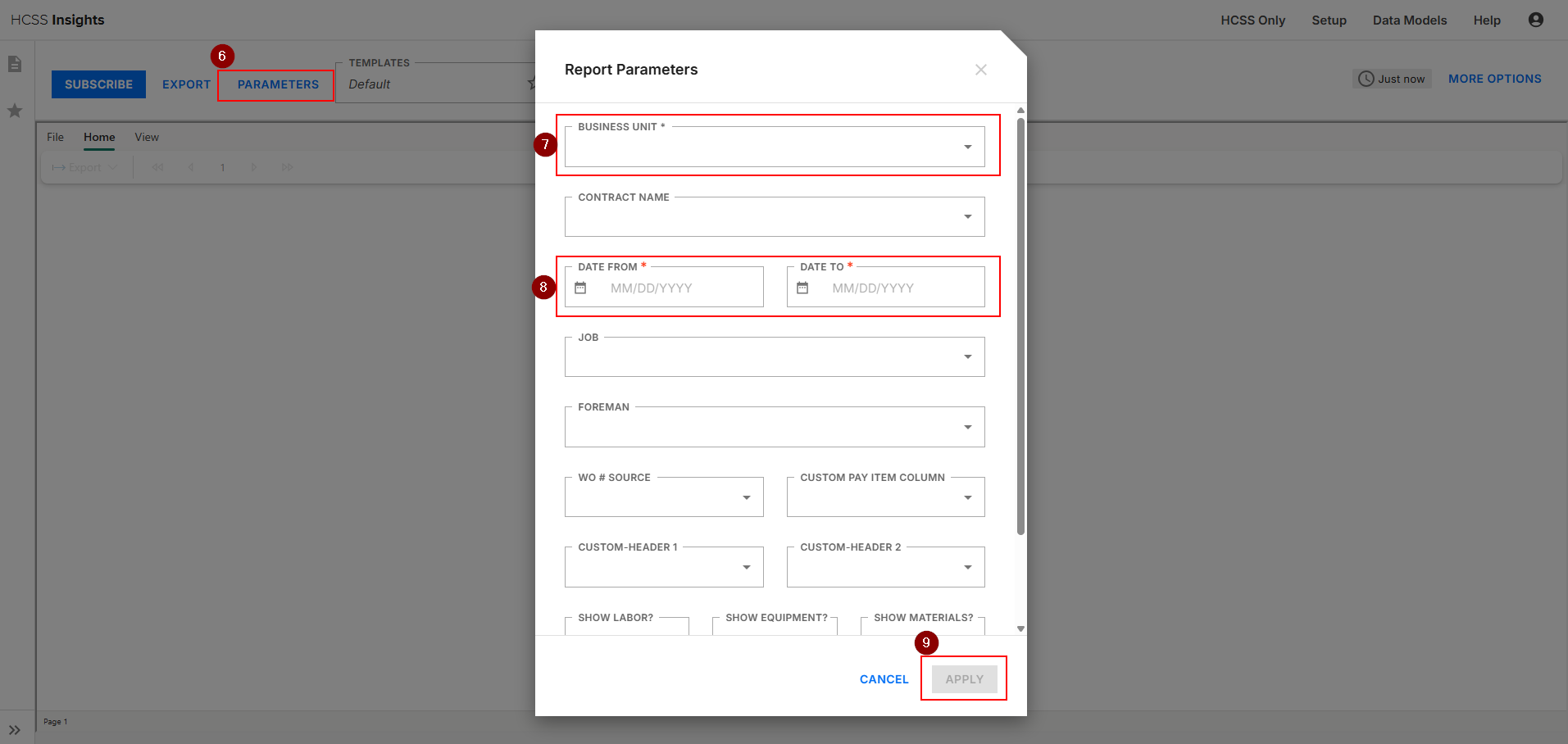Open favorites star icon in sidebar
The width and height of the screenshot is (1568, 744).
pos(15,111)
